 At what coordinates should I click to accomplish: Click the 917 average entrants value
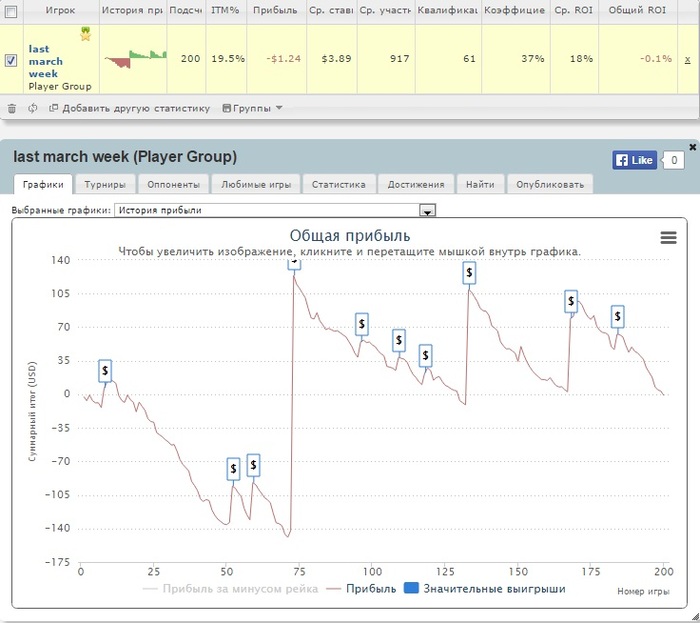[x=400, y=59]
